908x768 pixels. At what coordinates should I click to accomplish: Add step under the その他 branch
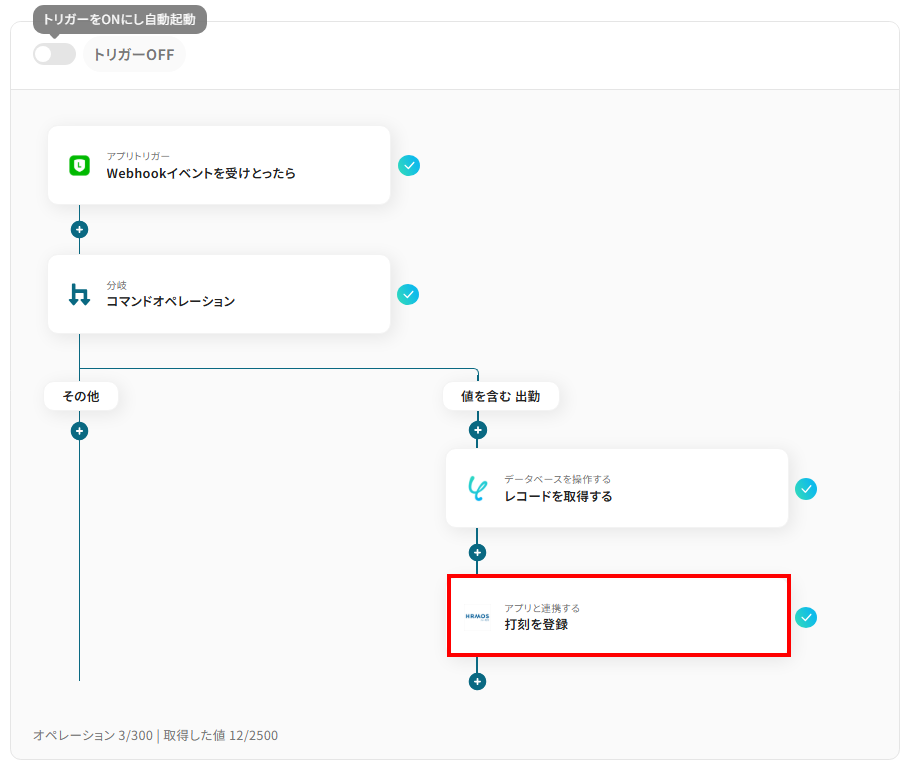79,431
